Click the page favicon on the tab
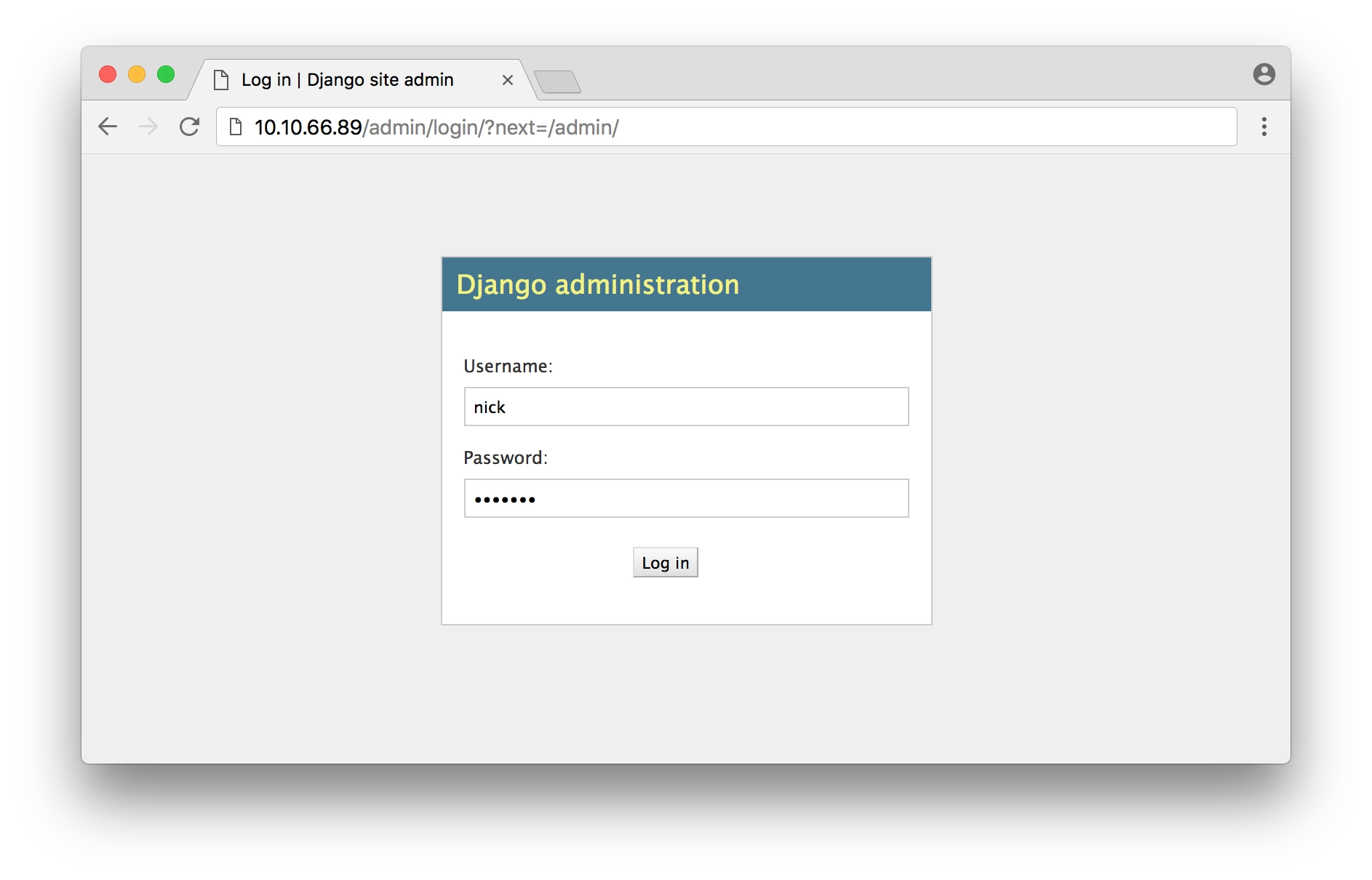The image size is (1372, 880). coord(221,80)
